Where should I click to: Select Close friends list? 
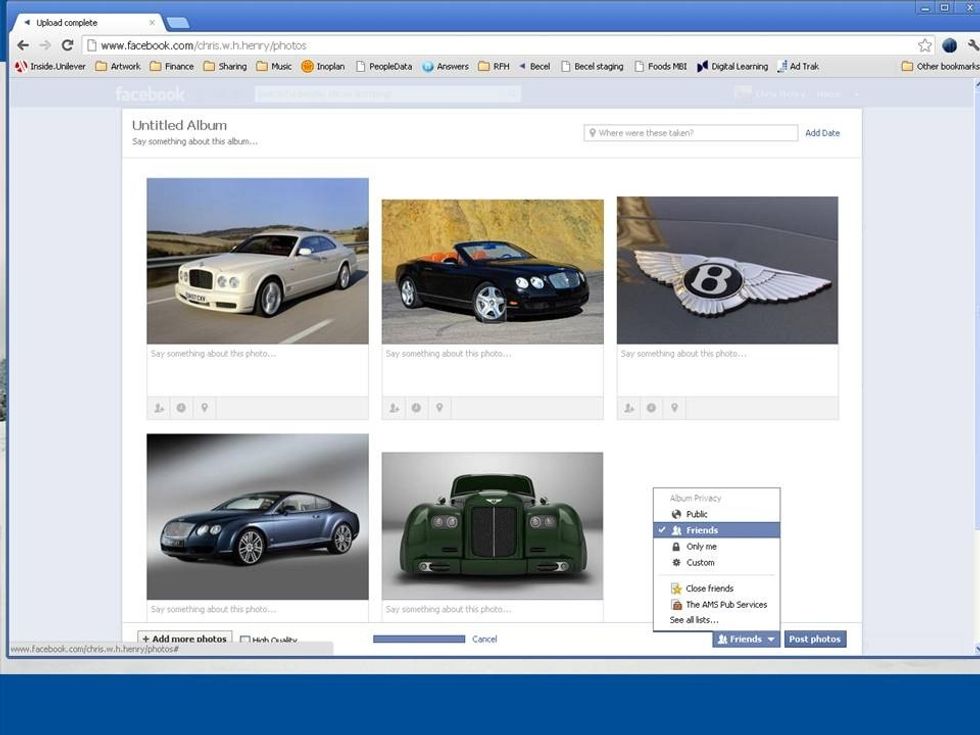(x=717, y=588)
